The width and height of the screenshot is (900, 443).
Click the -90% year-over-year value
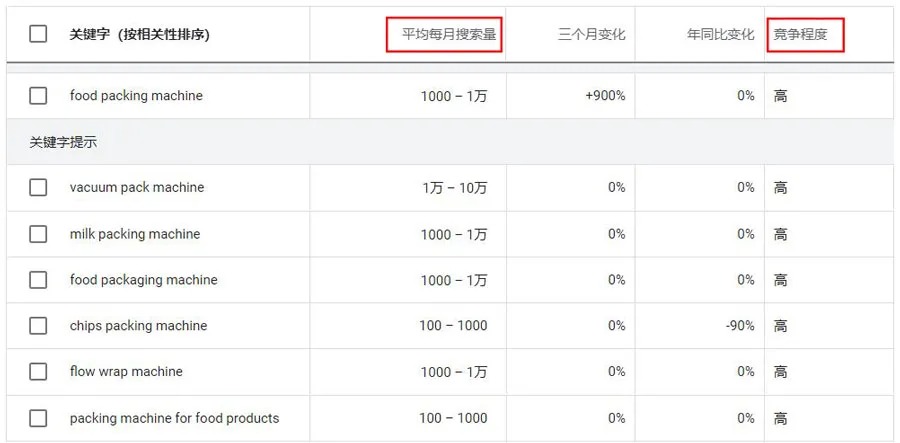[740, 326]
